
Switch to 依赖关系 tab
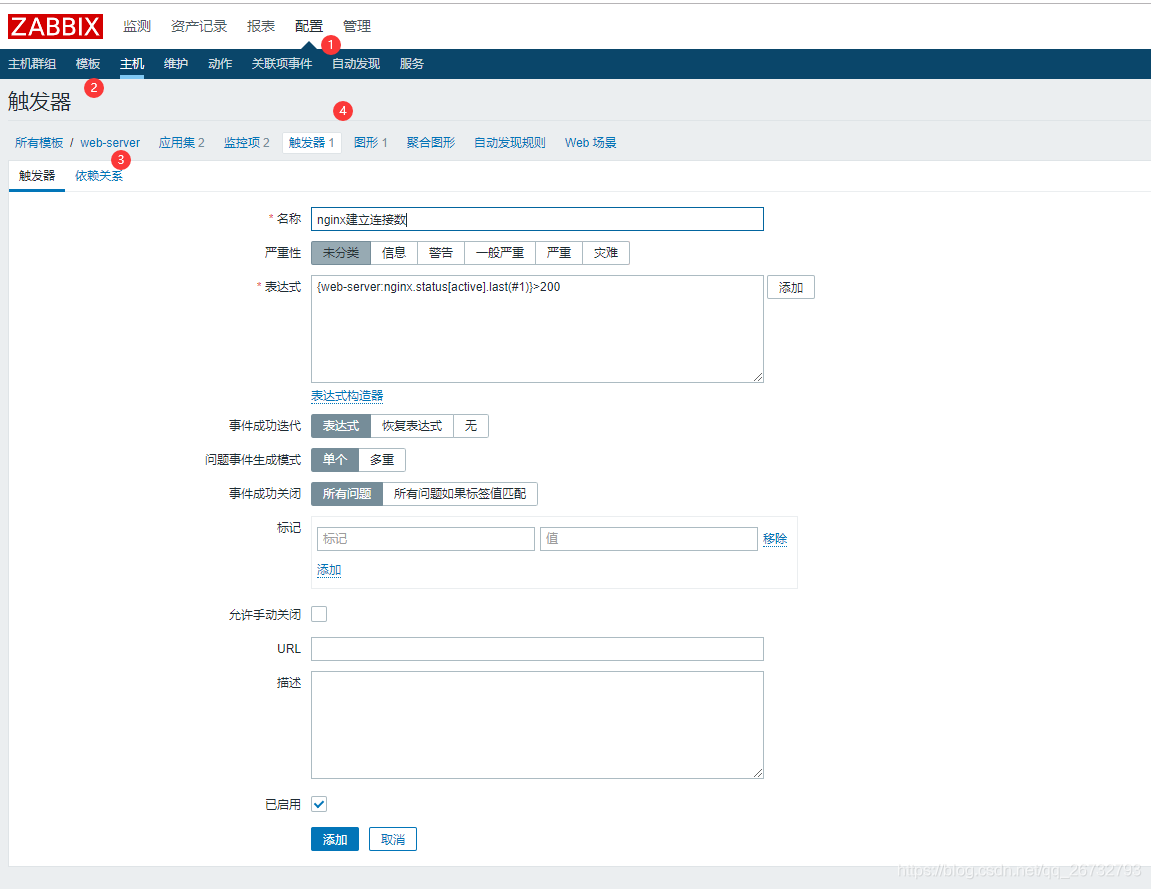(x=99, y=175)
